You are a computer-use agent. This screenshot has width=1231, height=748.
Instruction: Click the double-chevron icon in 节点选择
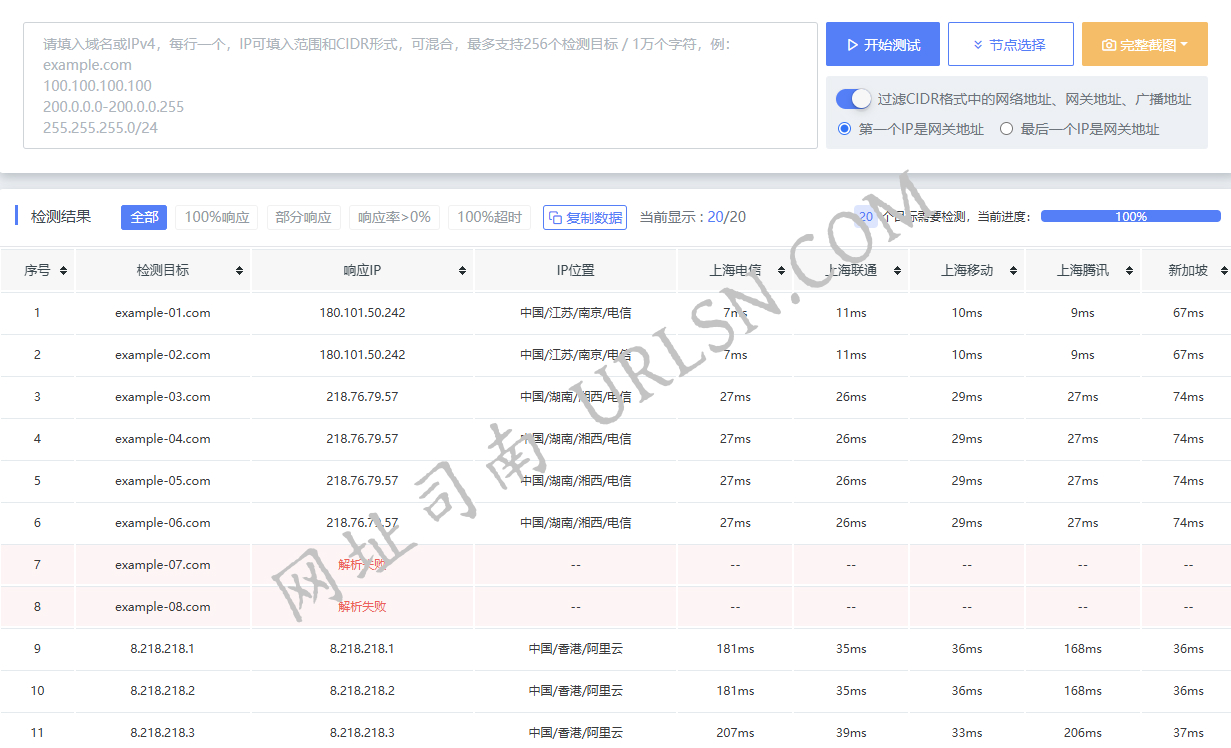[977, 44]
